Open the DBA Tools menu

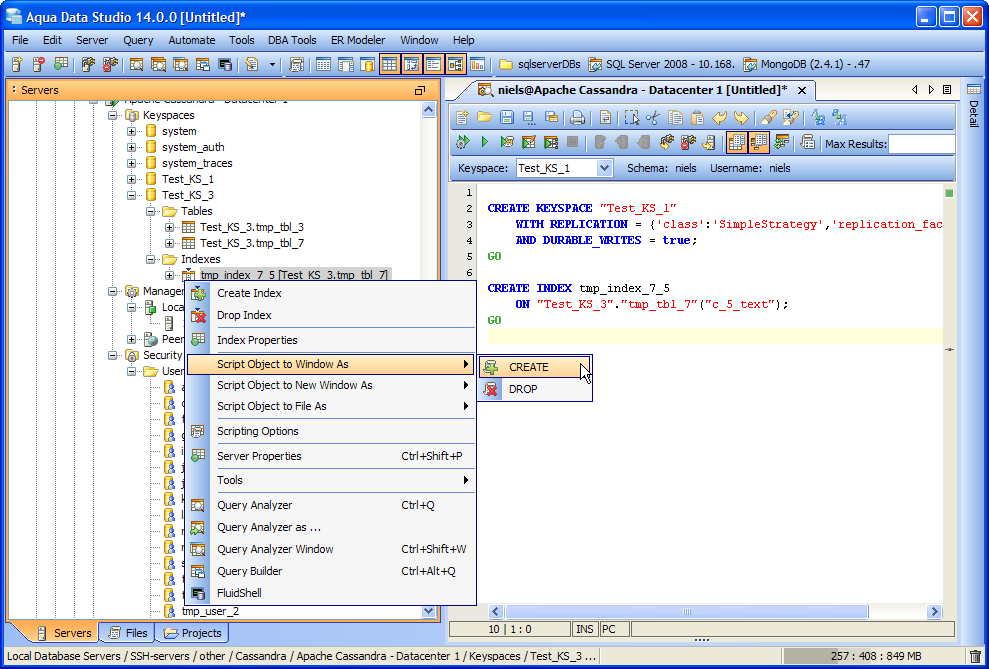[292, 40]
